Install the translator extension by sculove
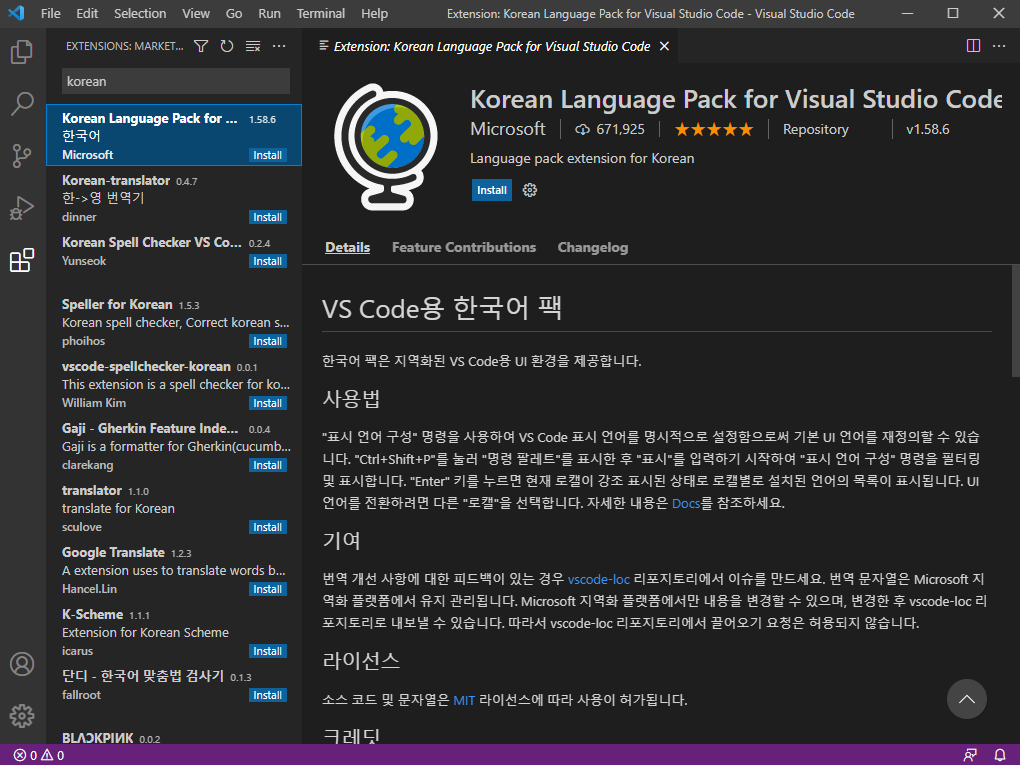The height and width of the screenshot is (765, 1020). pyautogui.click(x=267, y=527)
